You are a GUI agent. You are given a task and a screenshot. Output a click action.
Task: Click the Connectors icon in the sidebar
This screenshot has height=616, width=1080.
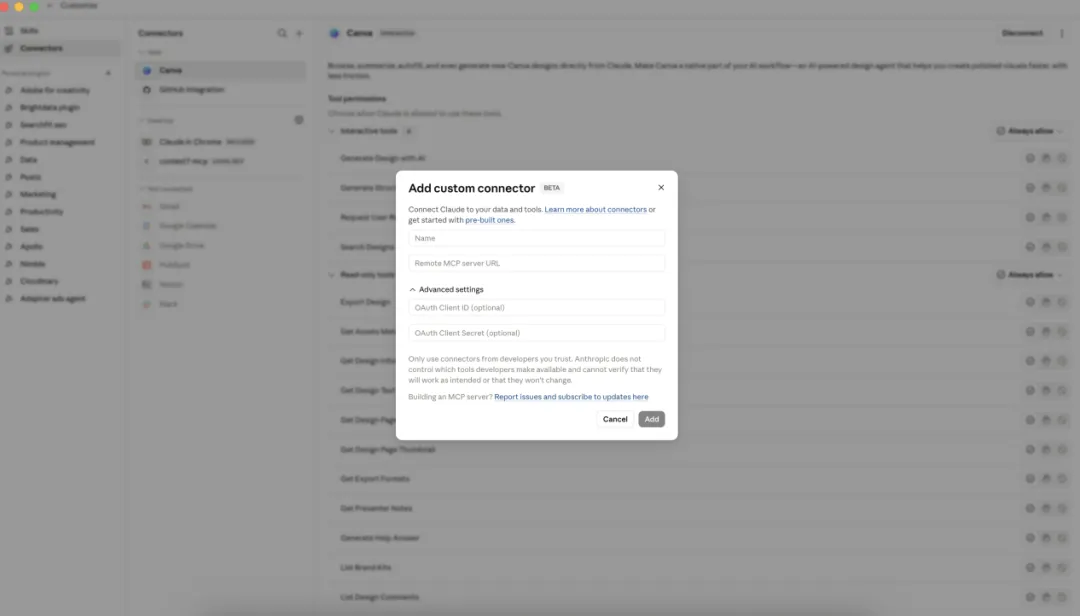9,48
